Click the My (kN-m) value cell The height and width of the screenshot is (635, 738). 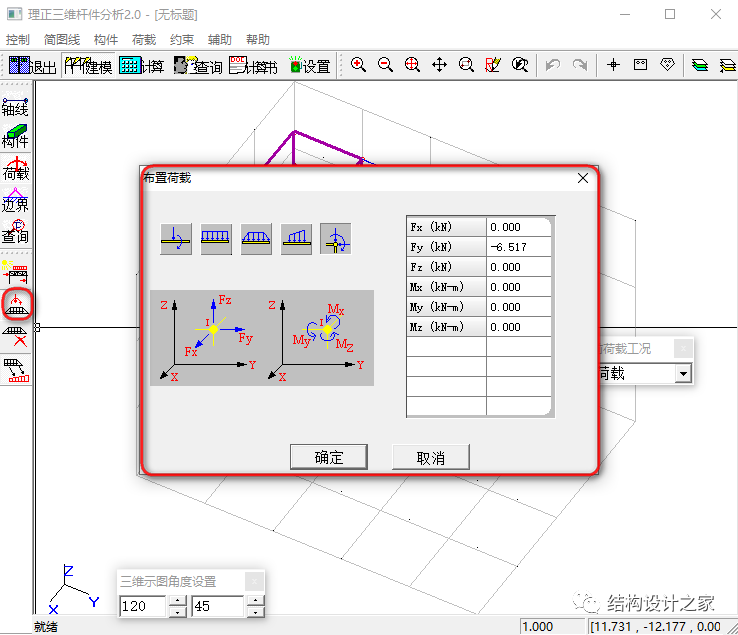pyautogui.click(x=519, y=307)
